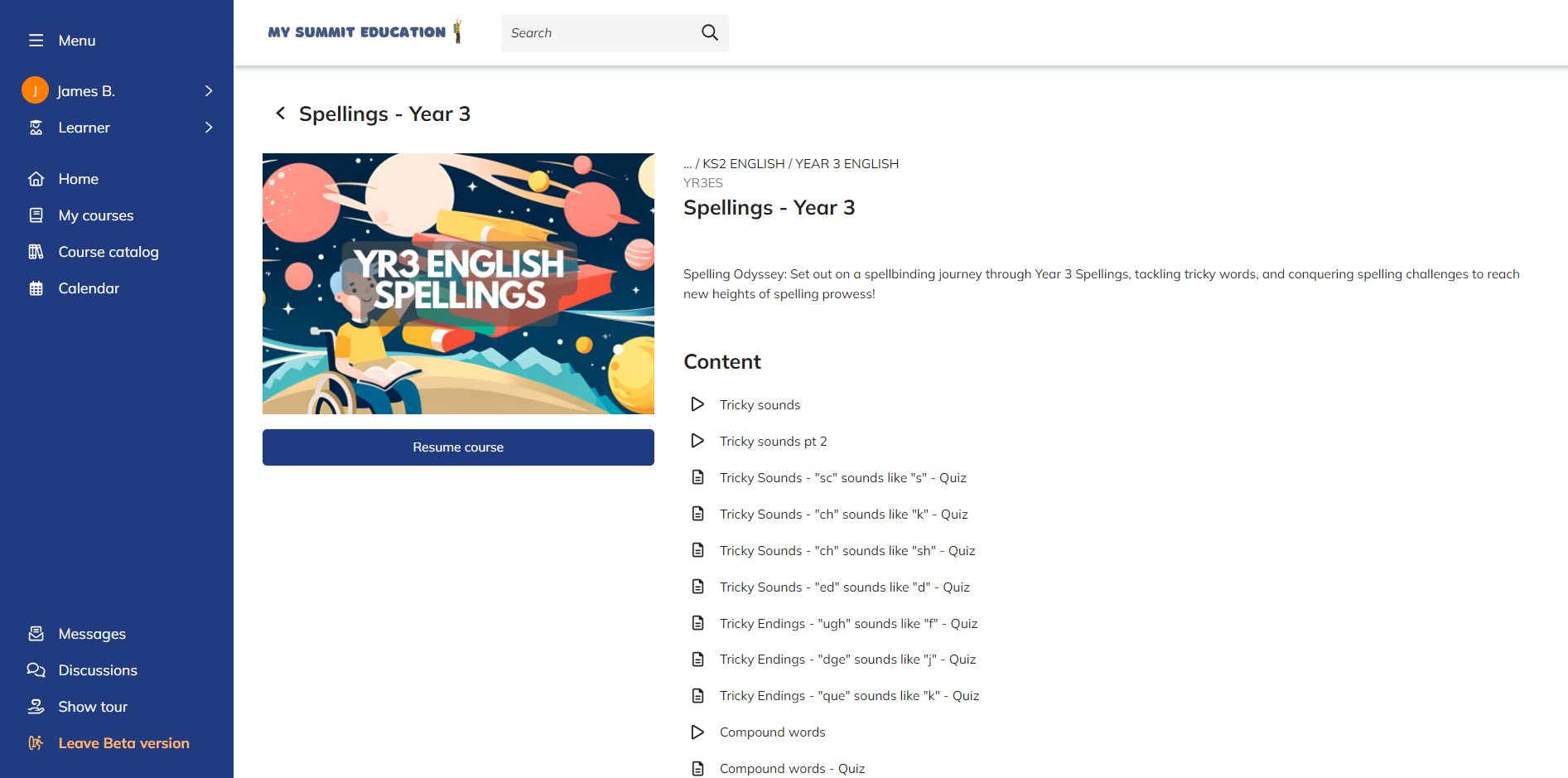Click the back arrow beside Spellings - Year 3
This screenshot has width=1568, height=778.
point(281,114)
